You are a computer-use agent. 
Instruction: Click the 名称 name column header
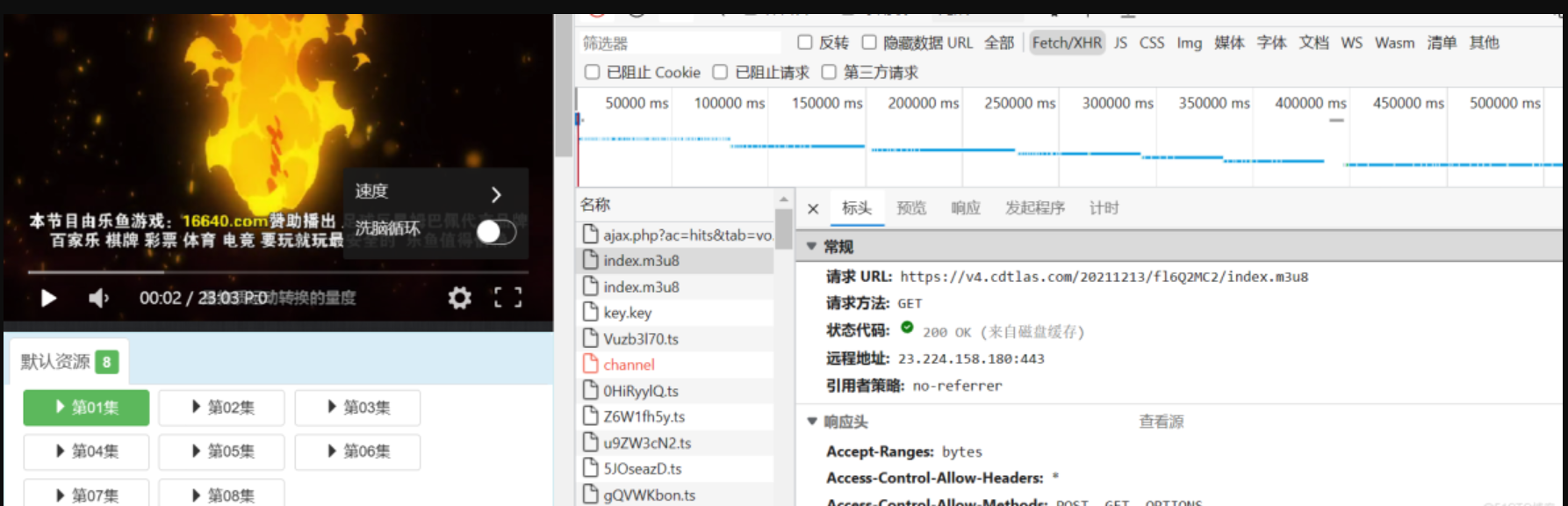[x=675, y=205]
